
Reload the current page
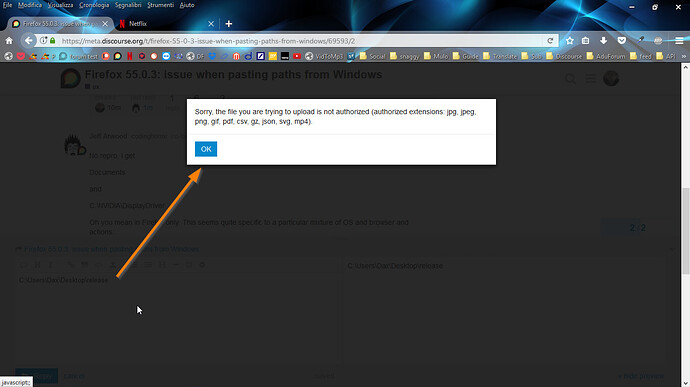point(550,41)
